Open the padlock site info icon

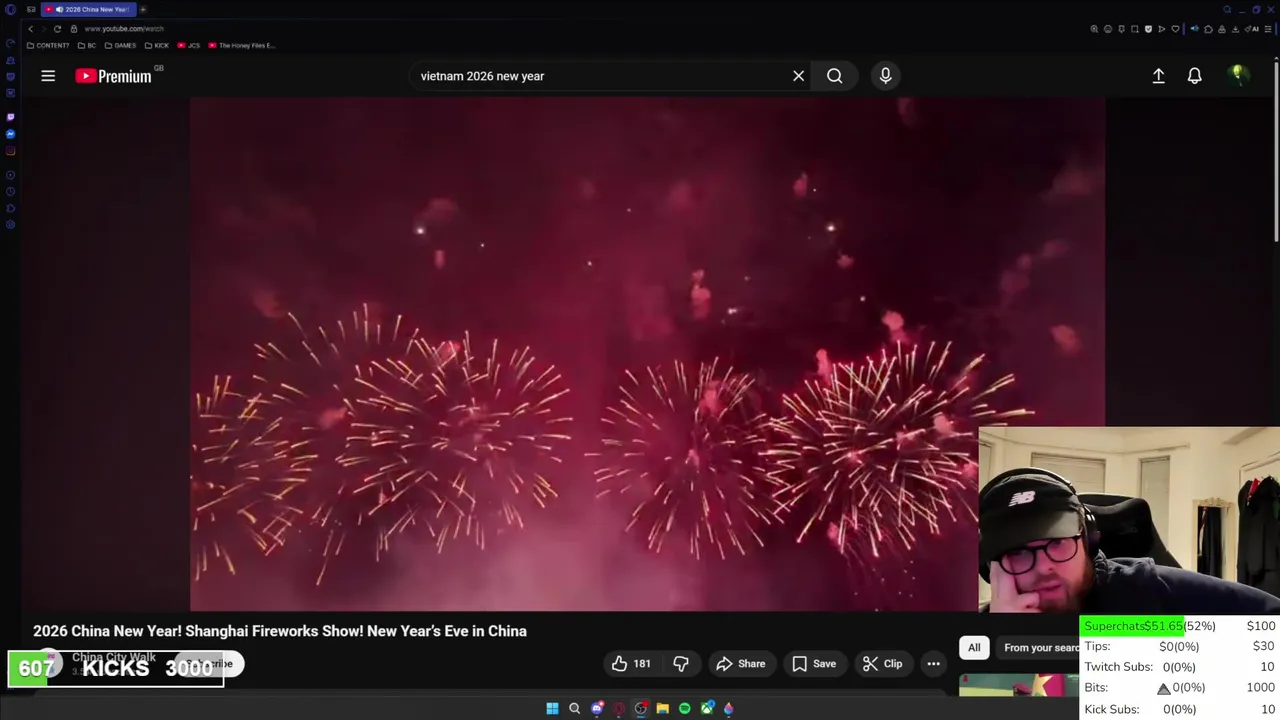tap(73, 29)
